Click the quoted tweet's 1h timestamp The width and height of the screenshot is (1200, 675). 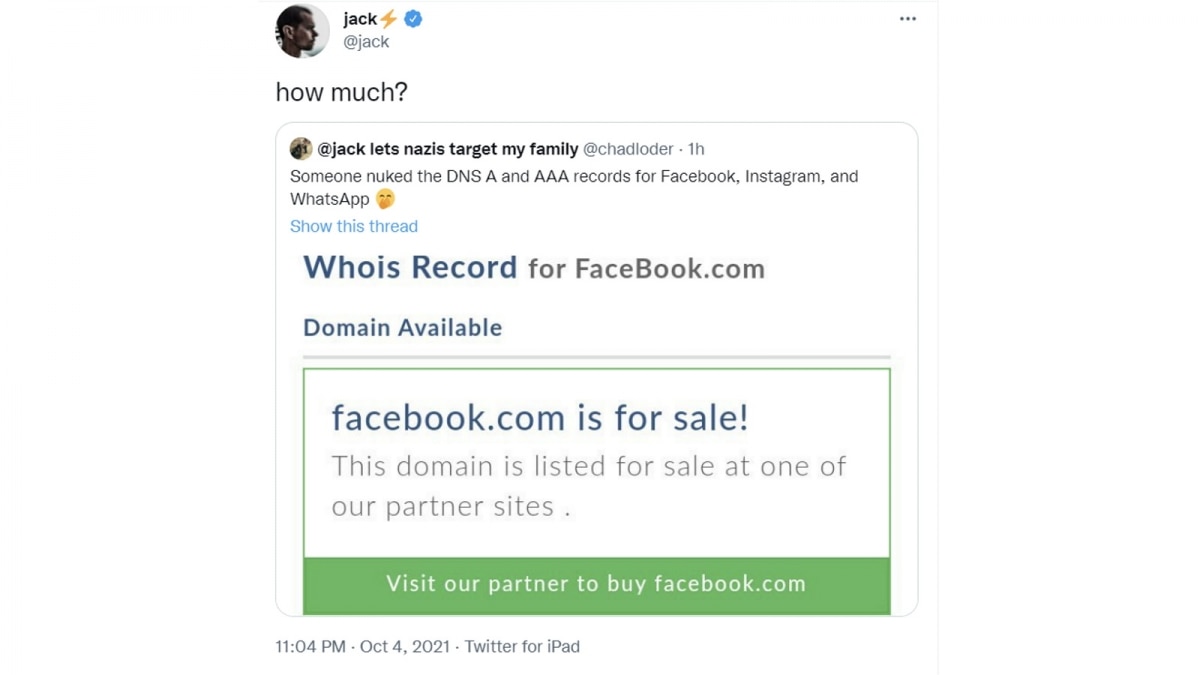[x=696, y=149]
